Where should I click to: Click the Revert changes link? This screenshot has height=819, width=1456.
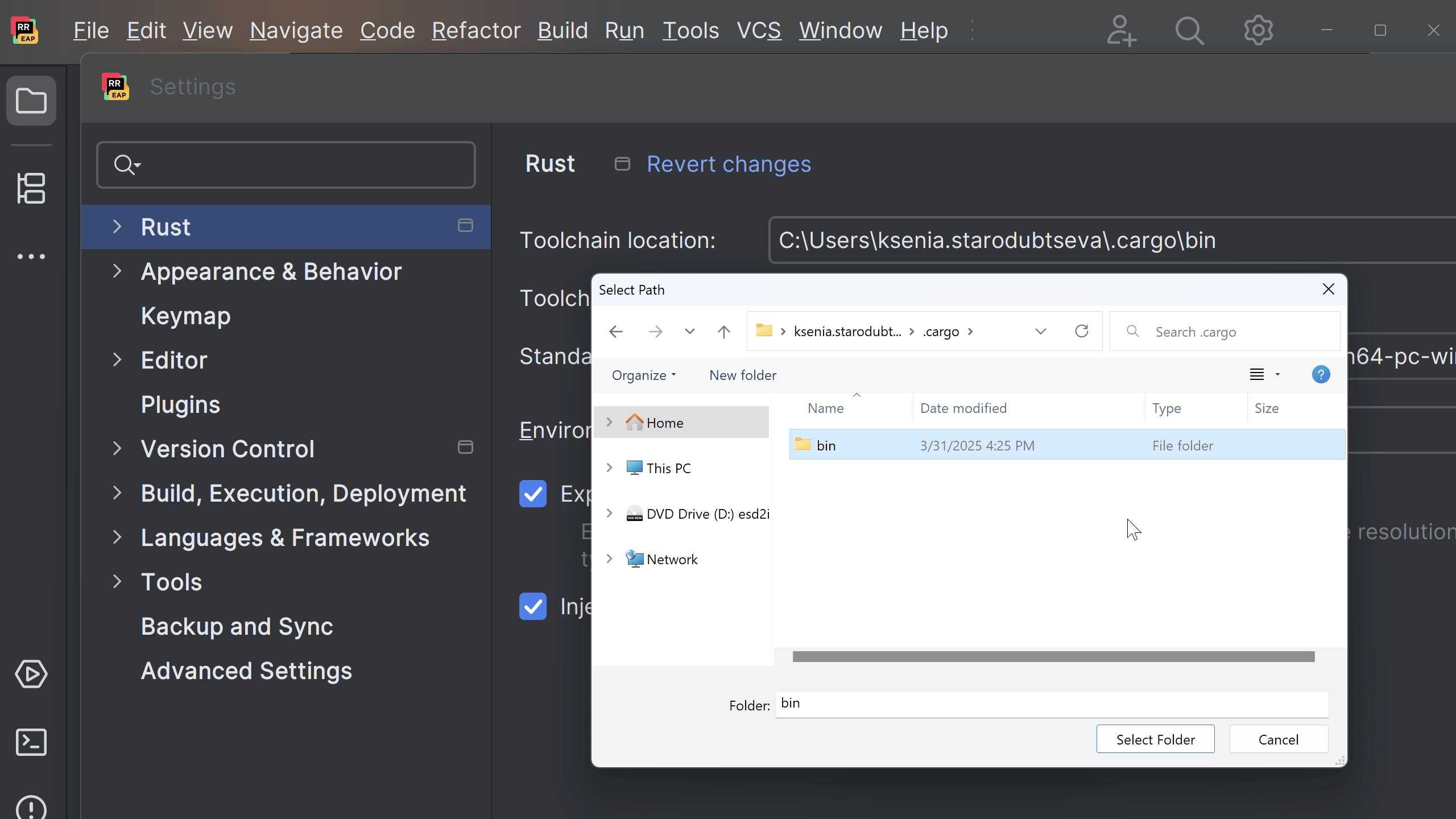(x=729, y=164)
